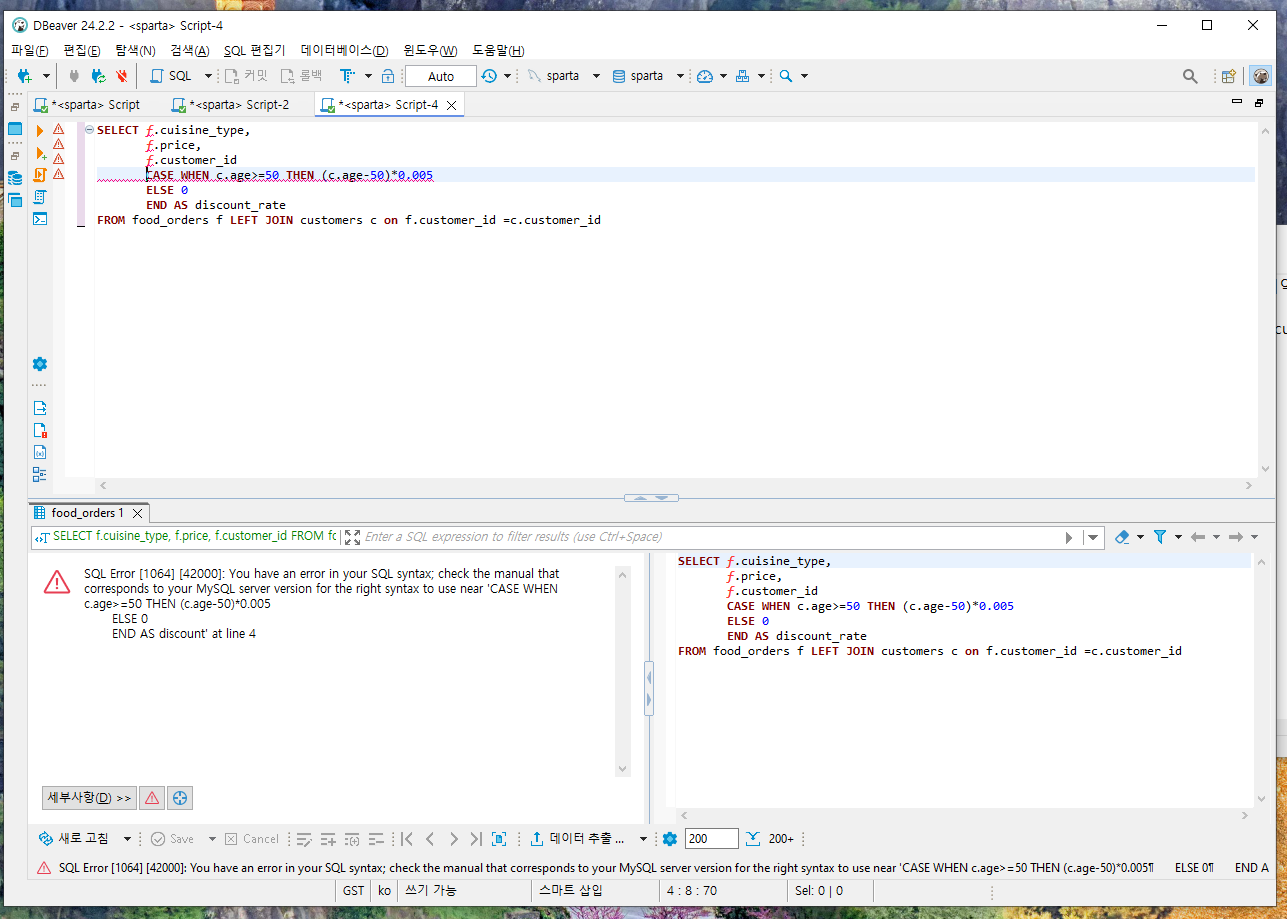The height and width of the screenshot is (919, 1287).
Task: Execute the SQL script icon
Action: click(x=40, y=175)
